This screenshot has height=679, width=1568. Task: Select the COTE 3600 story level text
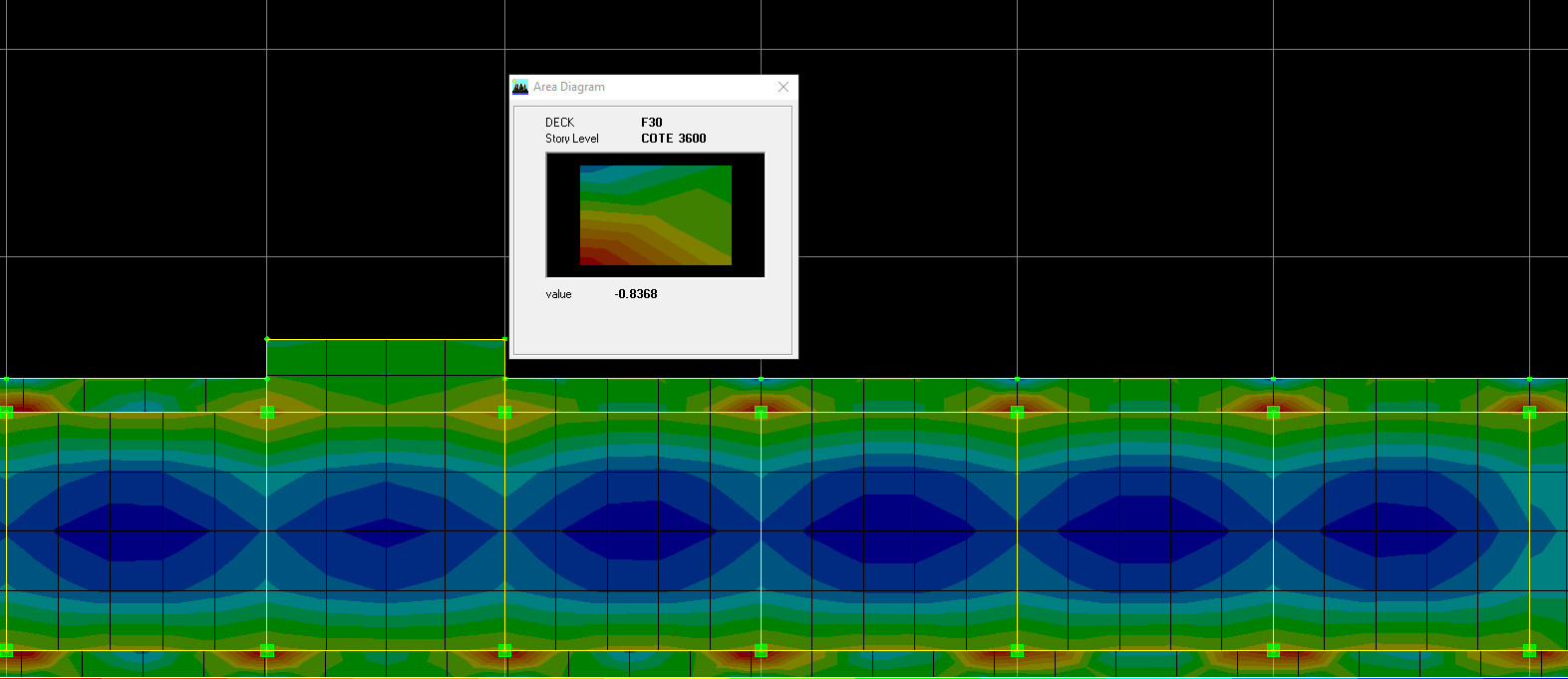pyautogui.click(x=674, y=139)
